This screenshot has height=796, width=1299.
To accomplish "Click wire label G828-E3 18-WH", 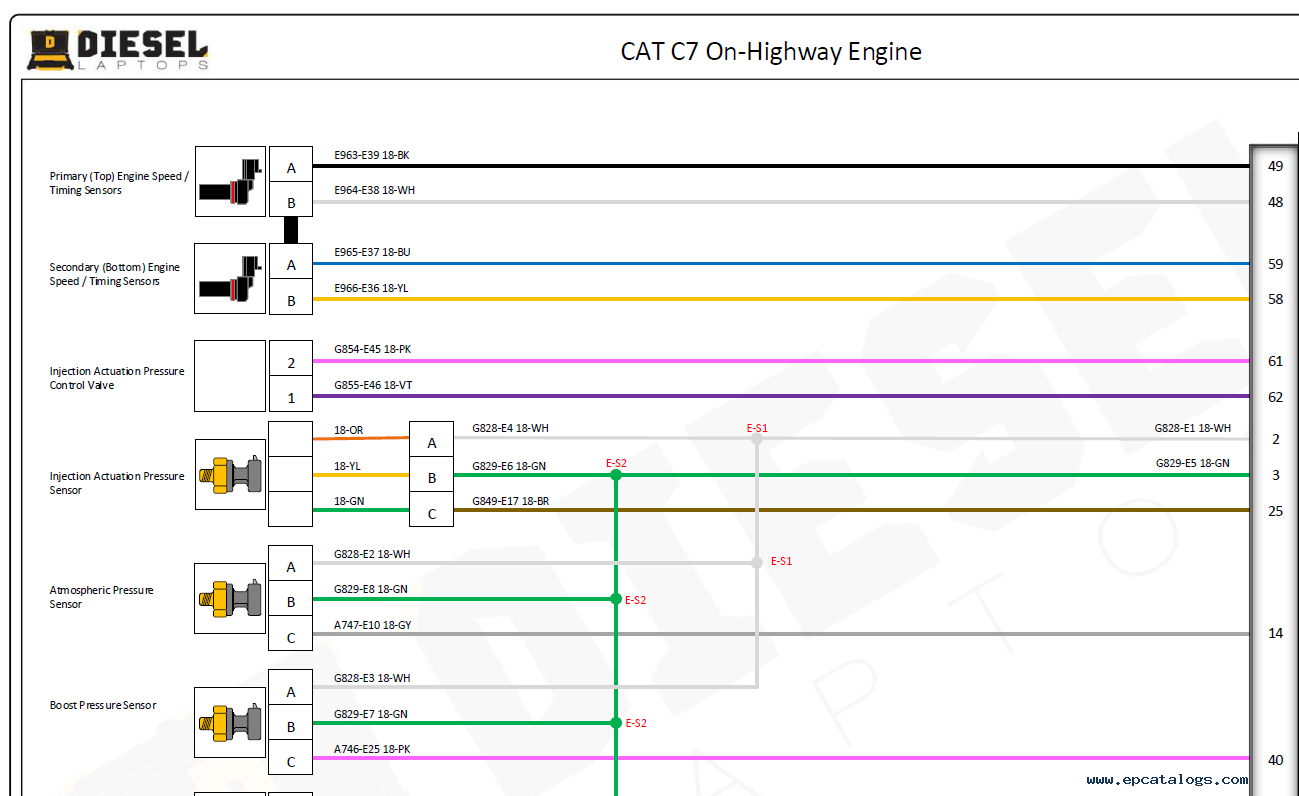I will coord(372,678).
